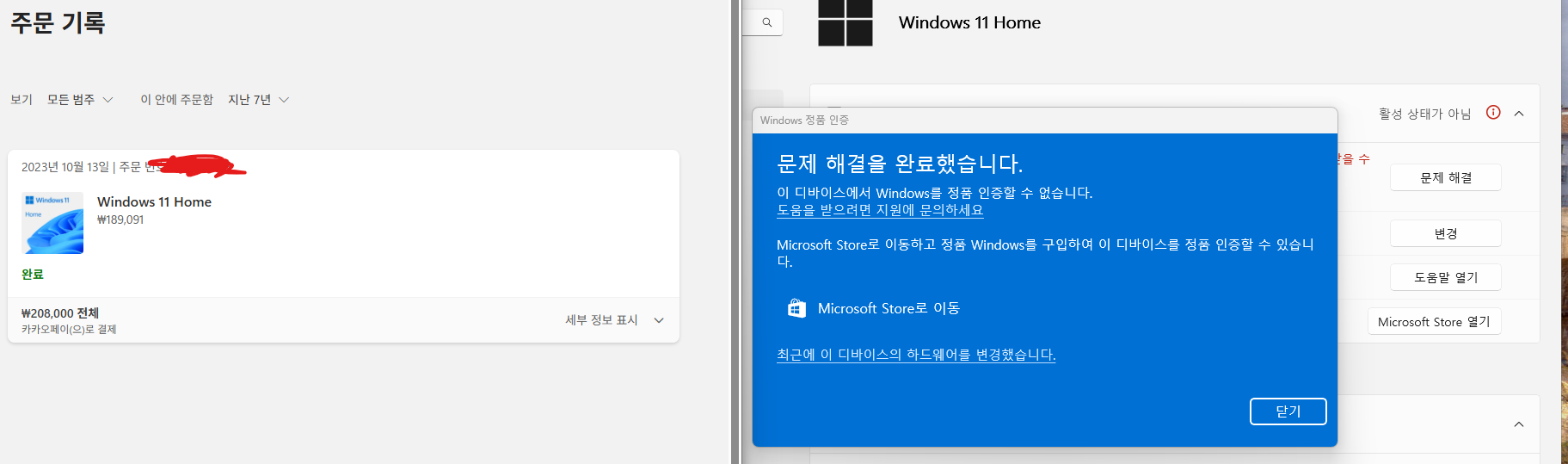Click the Windows 11 Home order title
The height and width of the screenshot is (464, 1568).
click(x=154, y=201)
